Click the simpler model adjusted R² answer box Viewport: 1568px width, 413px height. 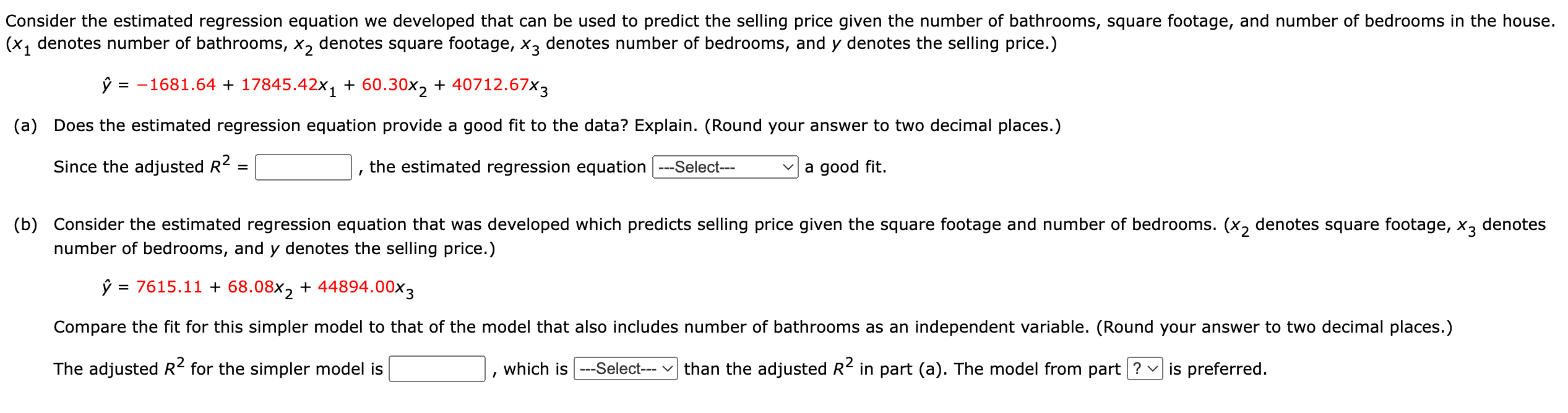(x=436, y=369)
